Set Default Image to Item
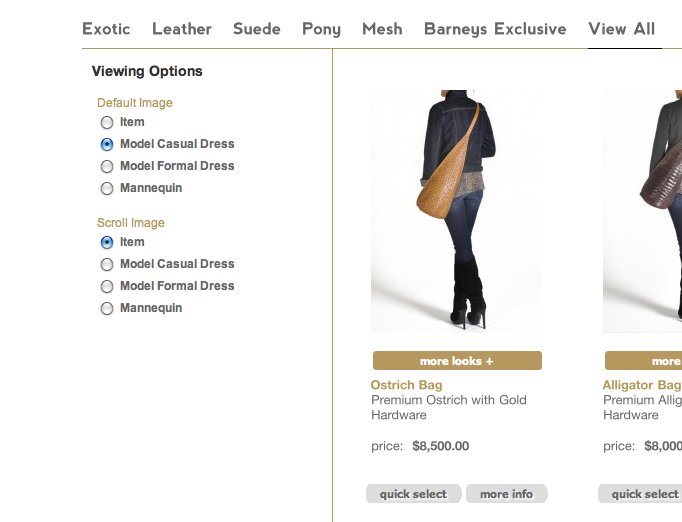682x522 pixels. tap(107, 123)
